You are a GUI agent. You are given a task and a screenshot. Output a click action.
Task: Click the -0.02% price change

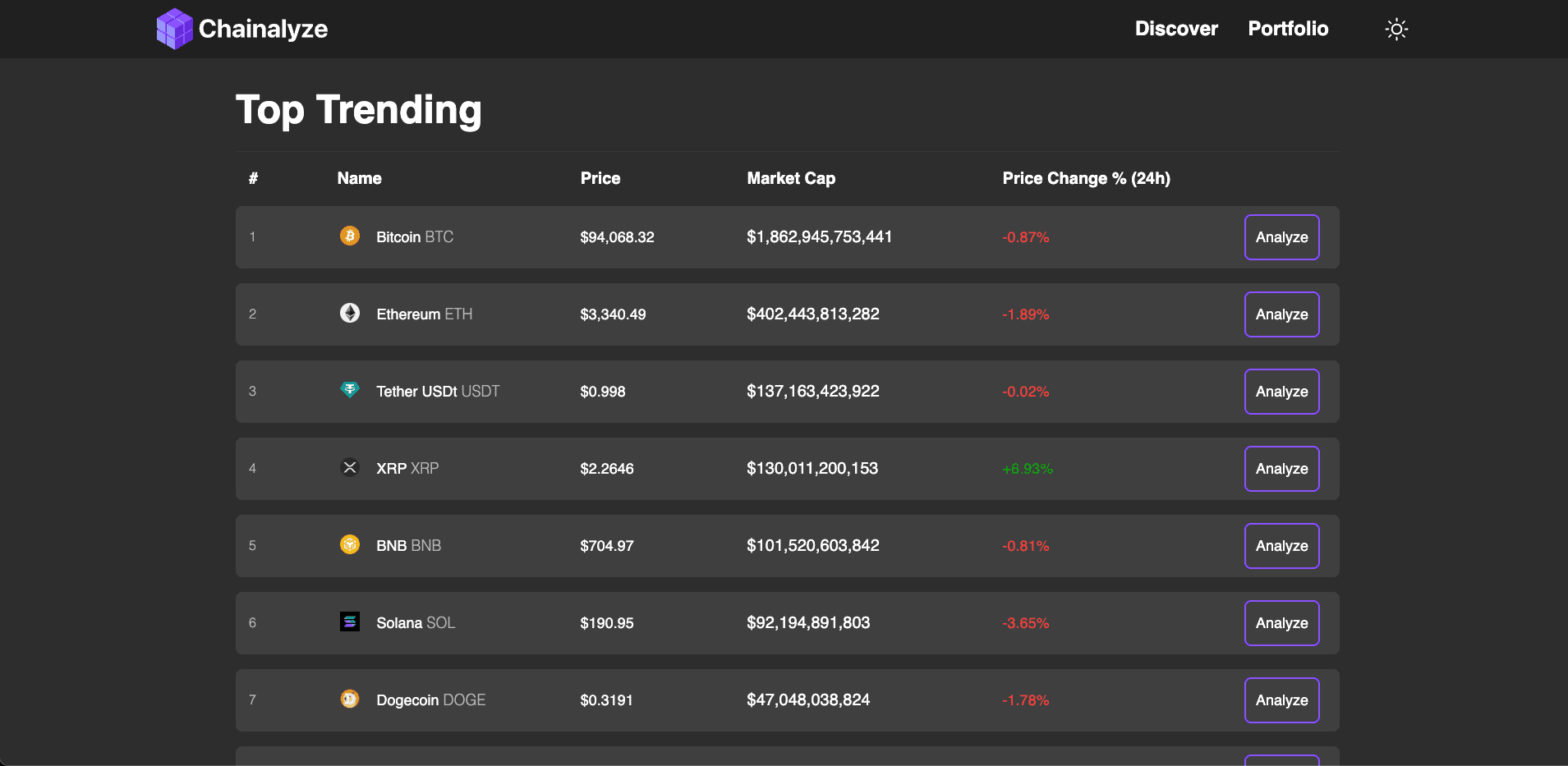click(x=1026, y=392)
